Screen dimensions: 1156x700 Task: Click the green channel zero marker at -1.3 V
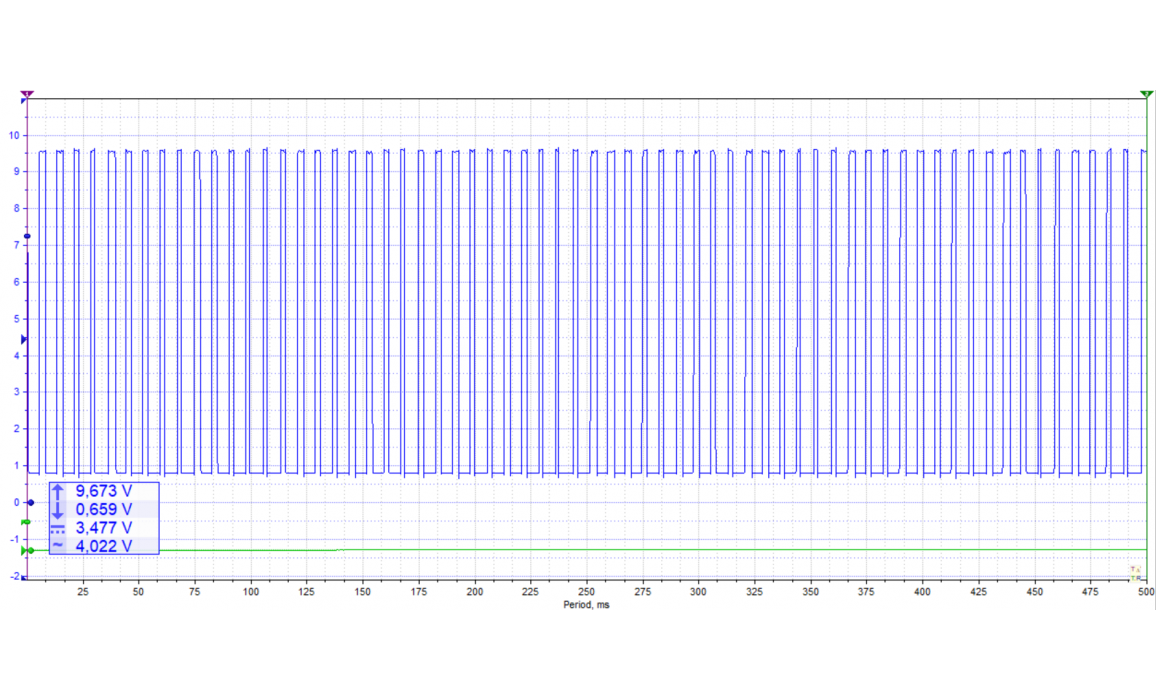(29, 550)
